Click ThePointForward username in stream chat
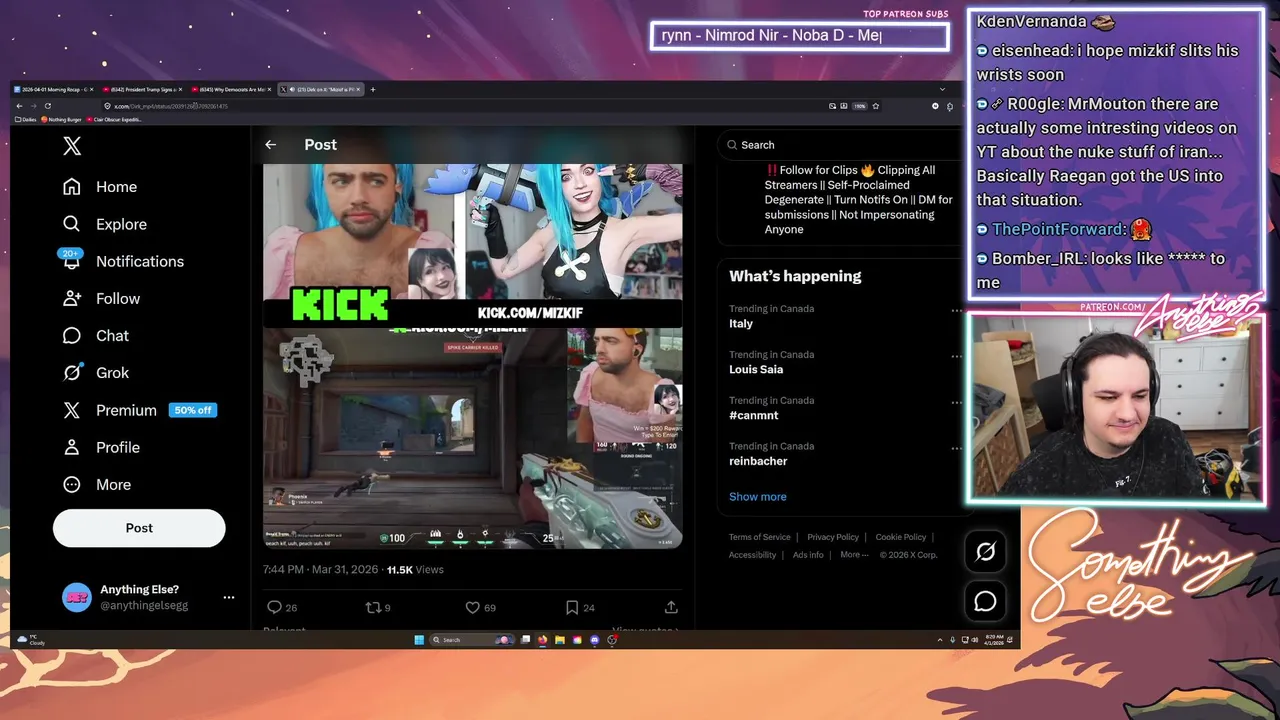 pyautogui.click(x=1057, y=230)
